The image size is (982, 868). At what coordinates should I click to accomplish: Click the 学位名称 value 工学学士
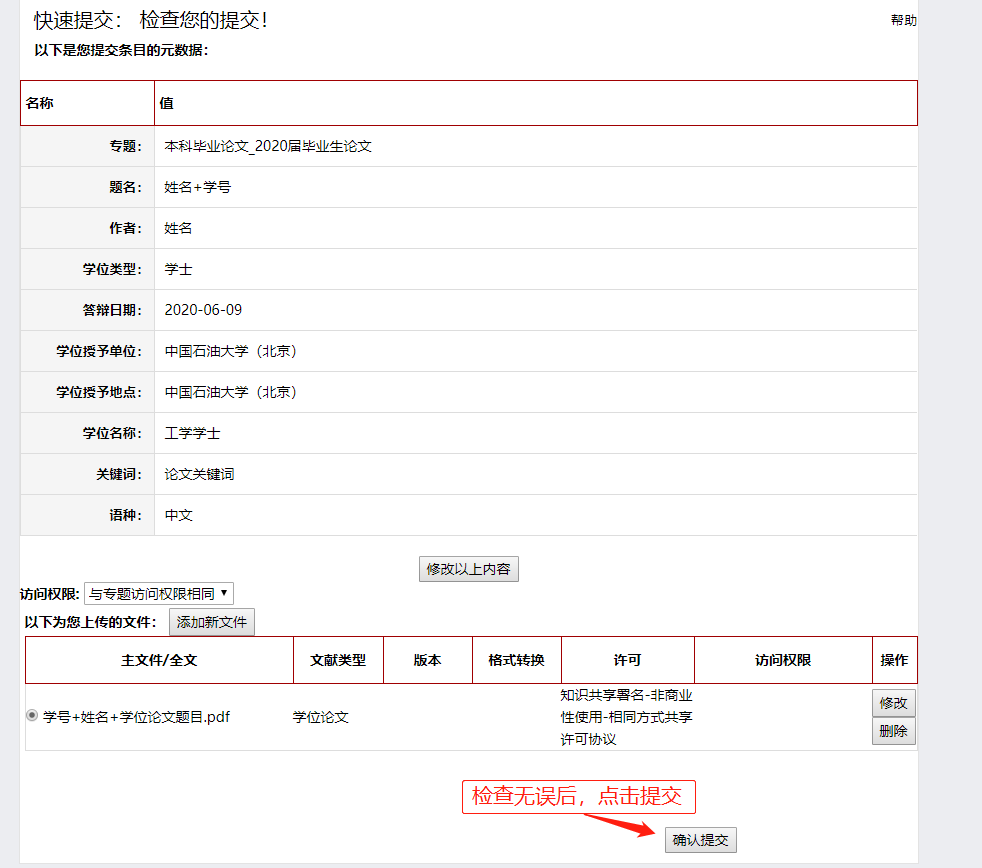(x=192, y=433)
